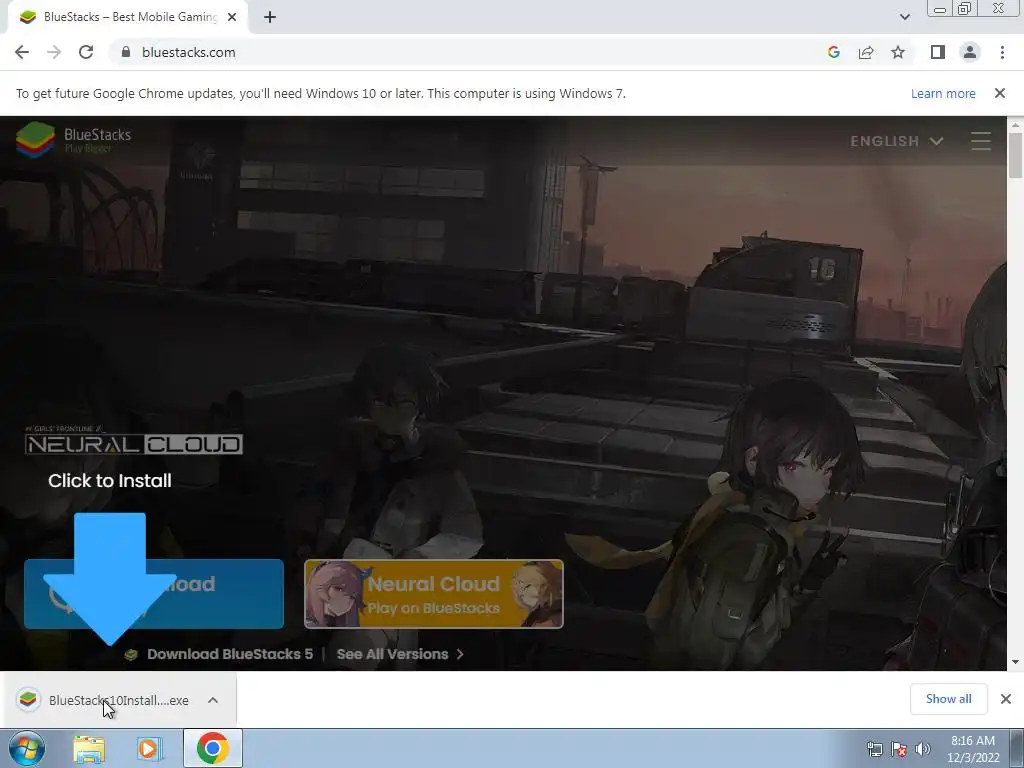Image resolution: width=1024 pixels, height=768 pixels.
Task: Select the BlueStacks – Best Mobile Gaming tab
Action: pos(128,17)
